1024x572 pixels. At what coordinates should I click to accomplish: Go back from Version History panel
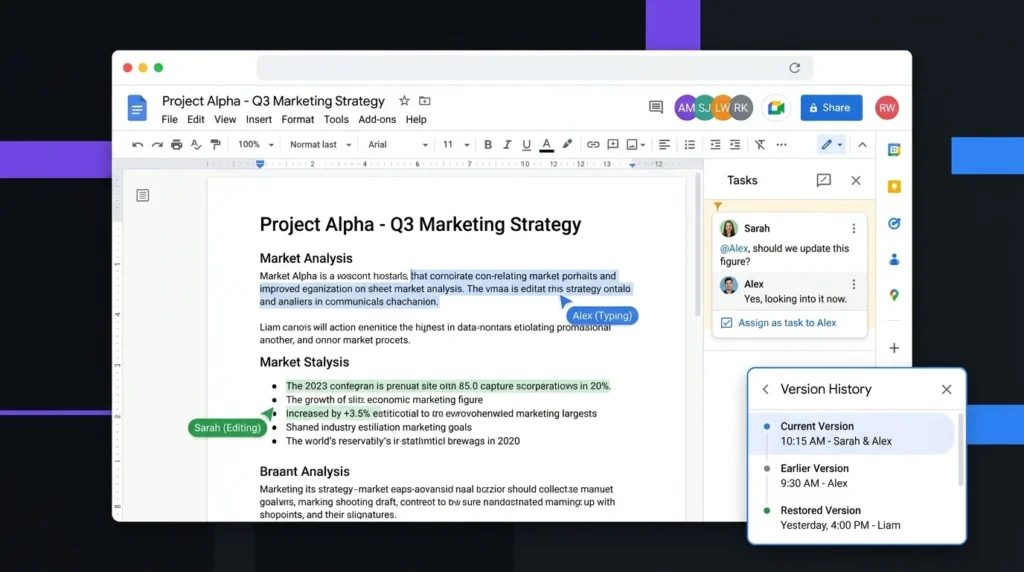point(765,389)
